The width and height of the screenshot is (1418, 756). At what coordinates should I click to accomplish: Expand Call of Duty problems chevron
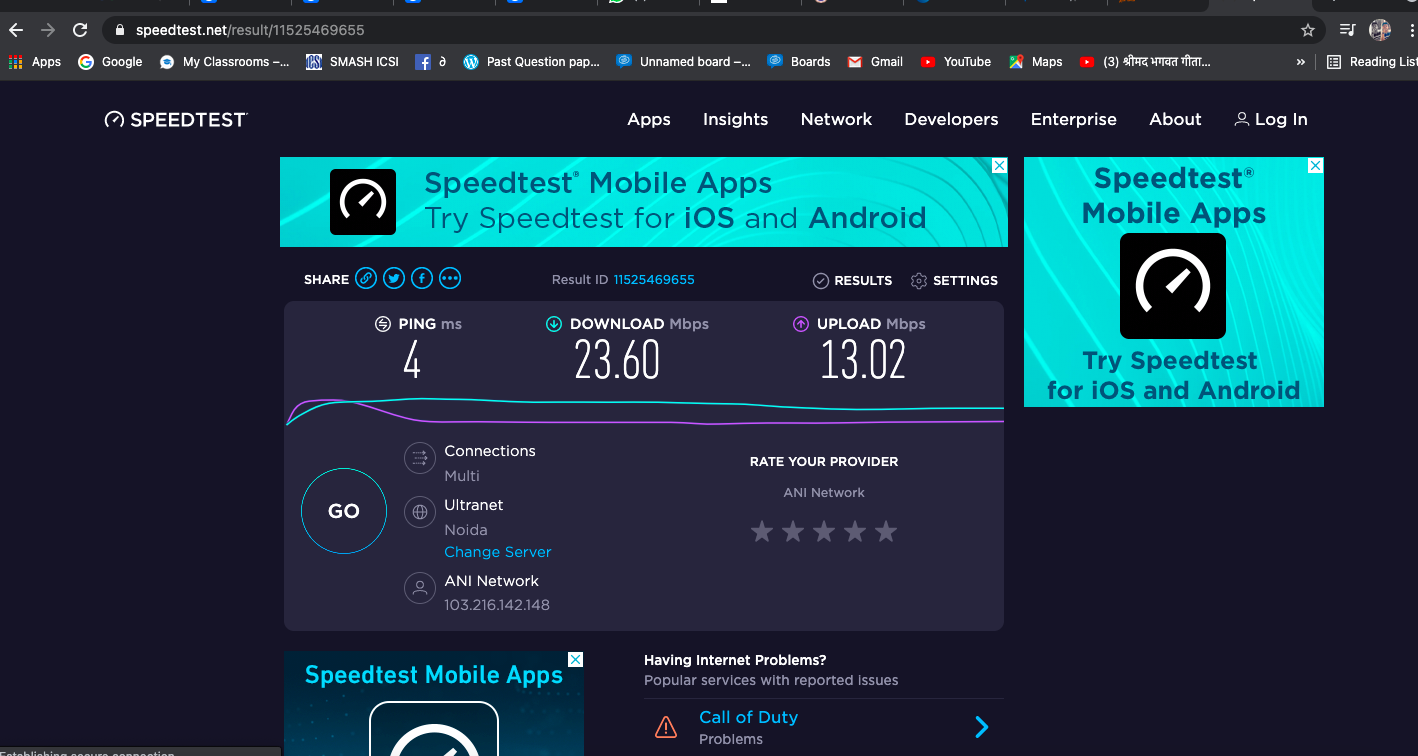click(x=981, y=727)
